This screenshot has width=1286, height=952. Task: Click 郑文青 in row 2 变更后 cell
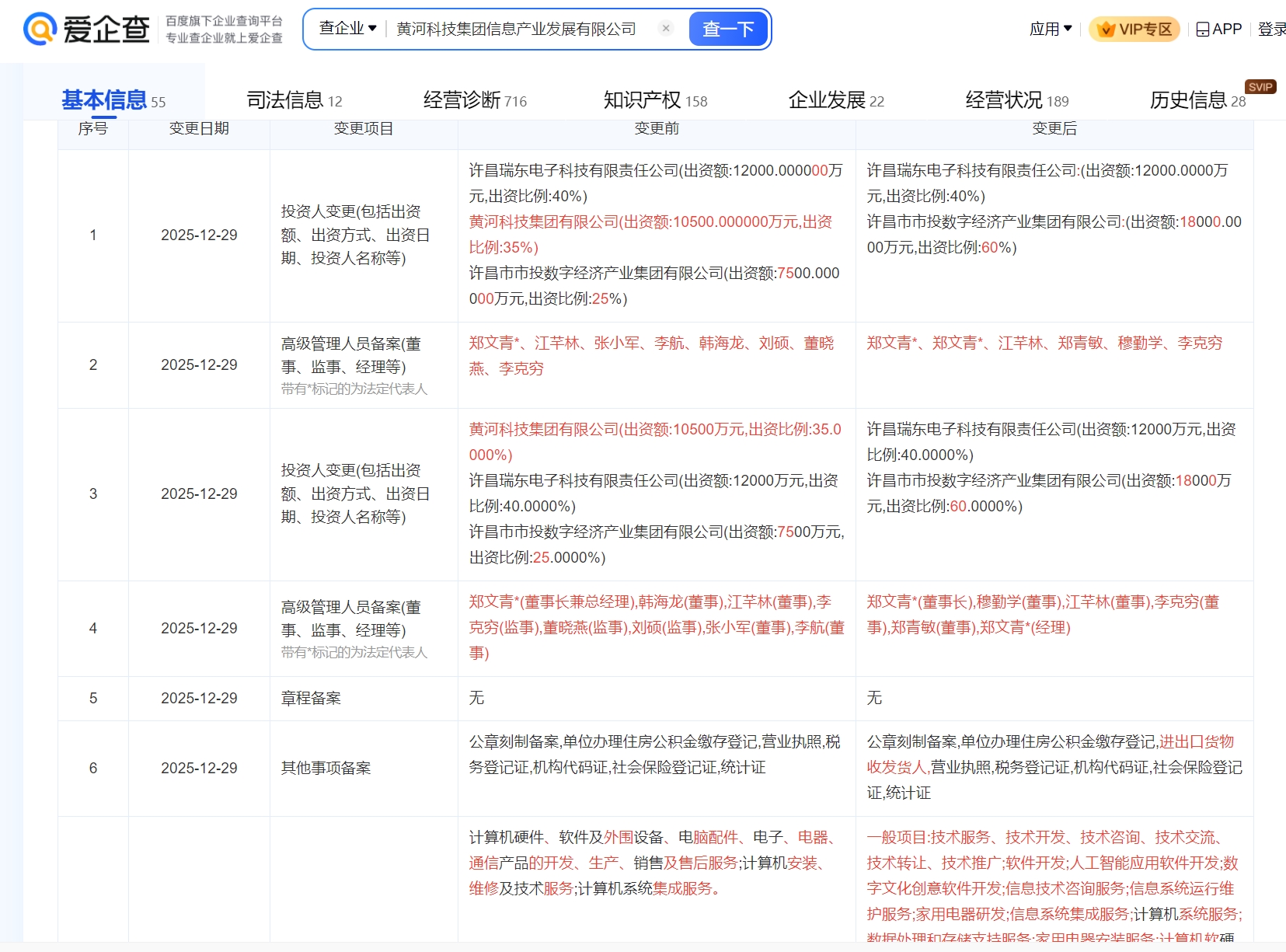coord(888,343)
